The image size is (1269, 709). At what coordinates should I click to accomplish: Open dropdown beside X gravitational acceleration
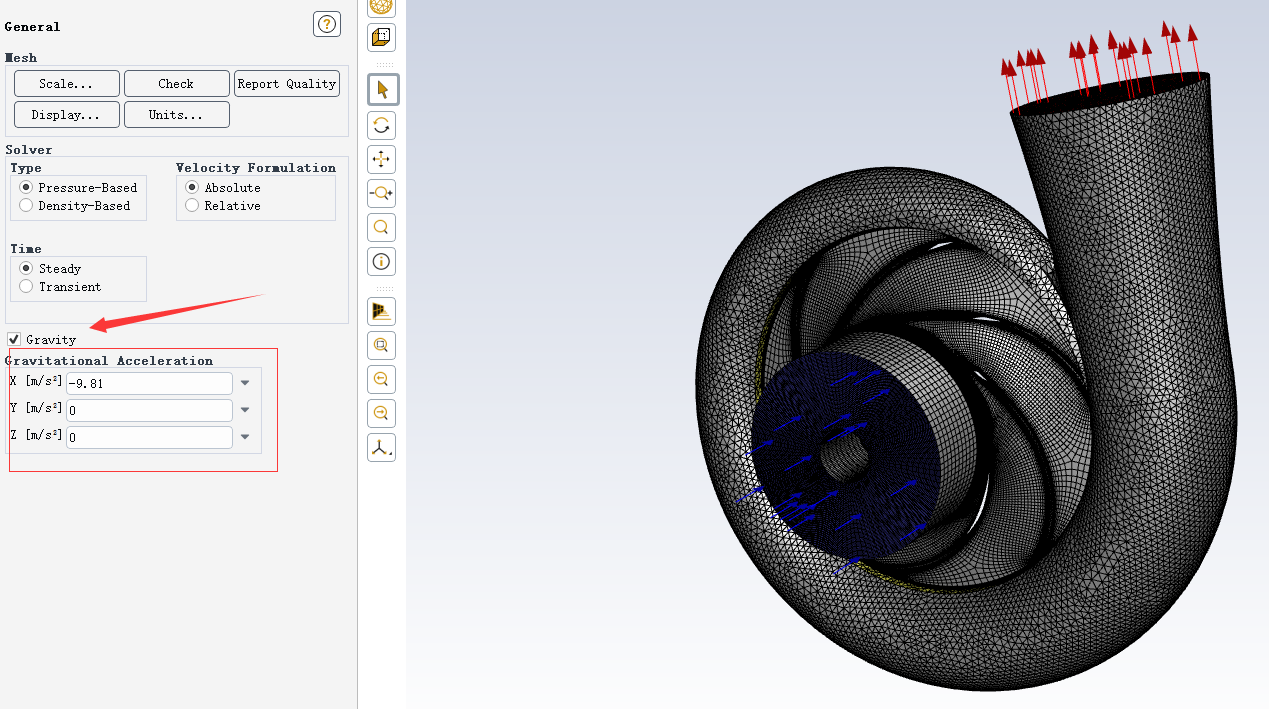[x=245, y=383]
